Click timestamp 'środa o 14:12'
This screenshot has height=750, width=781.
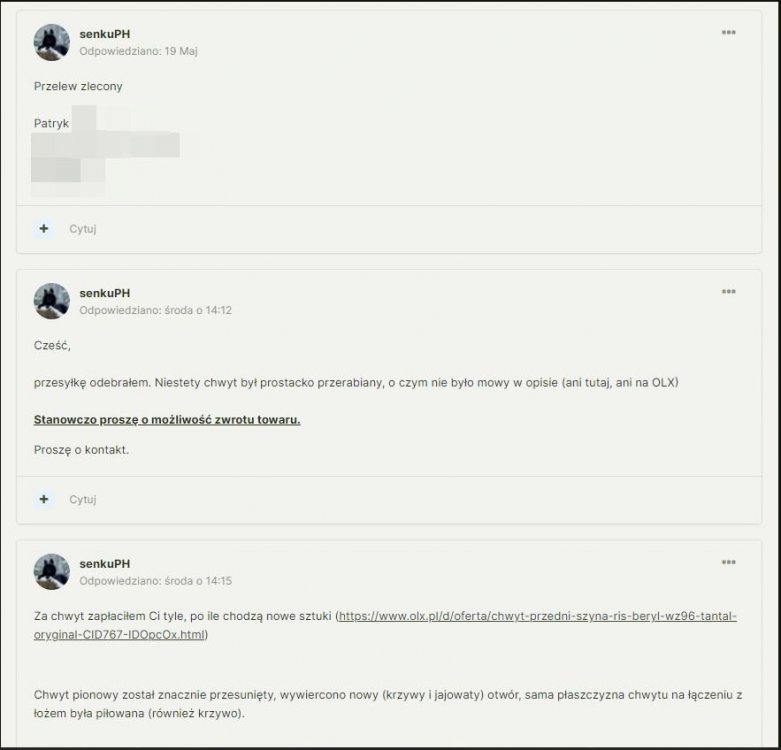[198, 310]
